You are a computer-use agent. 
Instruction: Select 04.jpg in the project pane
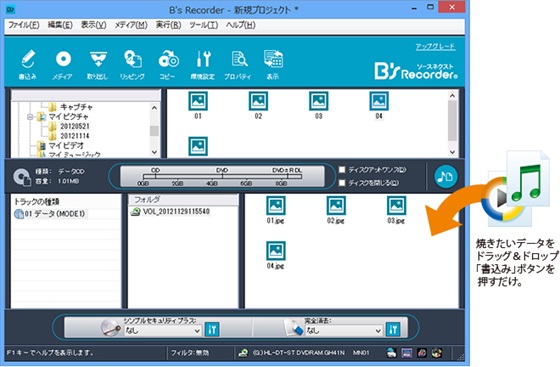tap(276, 256)
